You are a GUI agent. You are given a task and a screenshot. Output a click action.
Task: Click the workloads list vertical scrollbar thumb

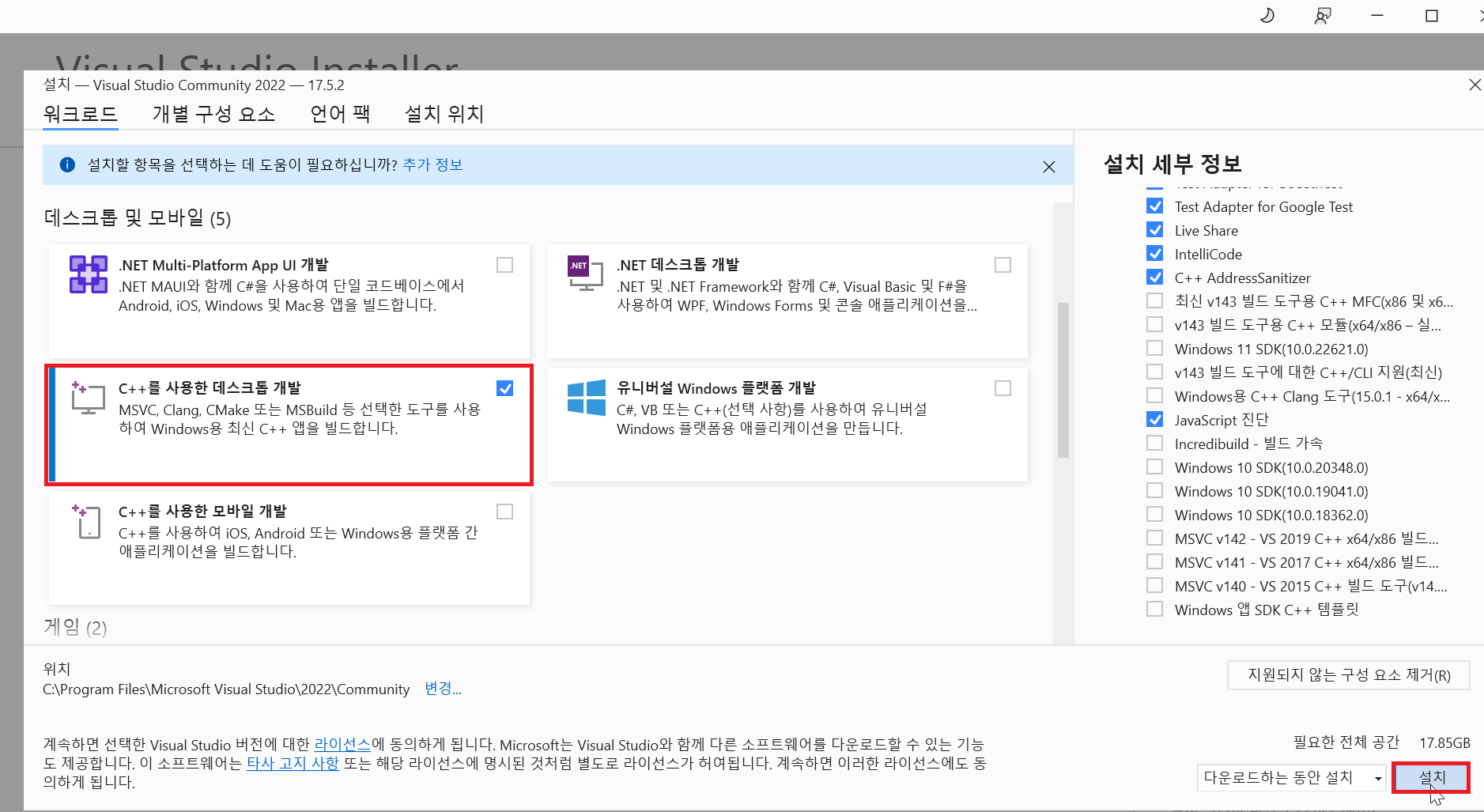[x=1063, y=380]
